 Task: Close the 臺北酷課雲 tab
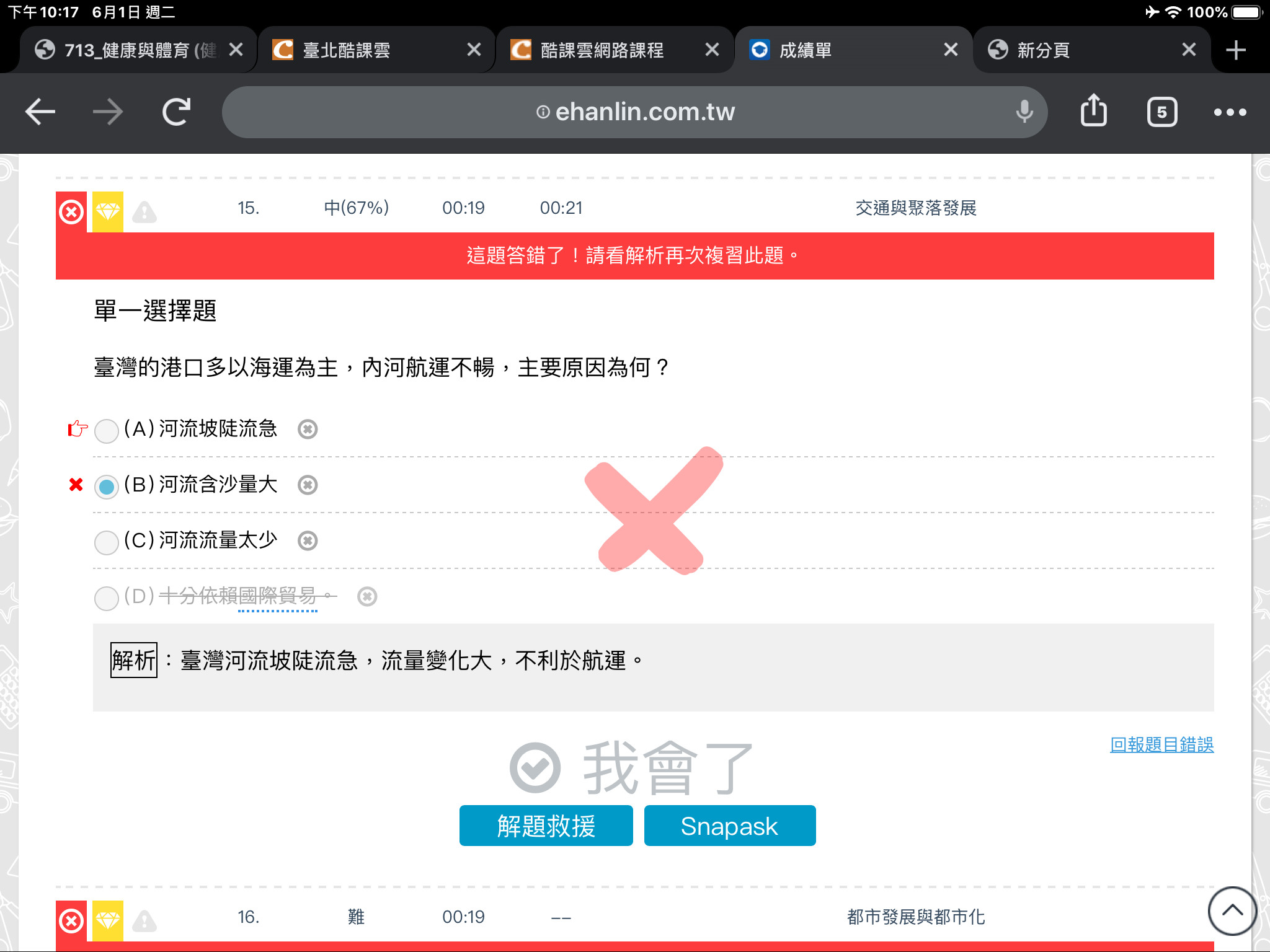tap(474, 50)
